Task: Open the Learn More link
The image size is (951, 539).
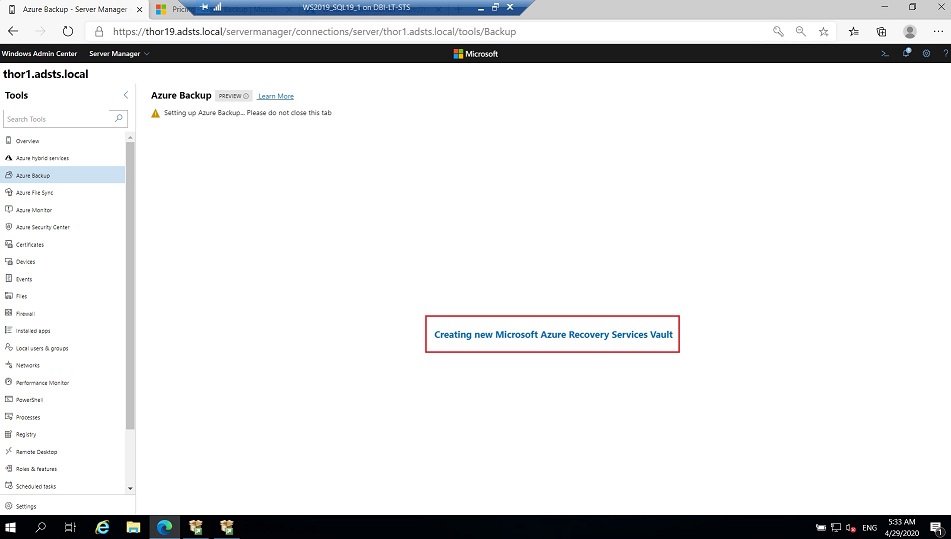Action: (275, 96)
